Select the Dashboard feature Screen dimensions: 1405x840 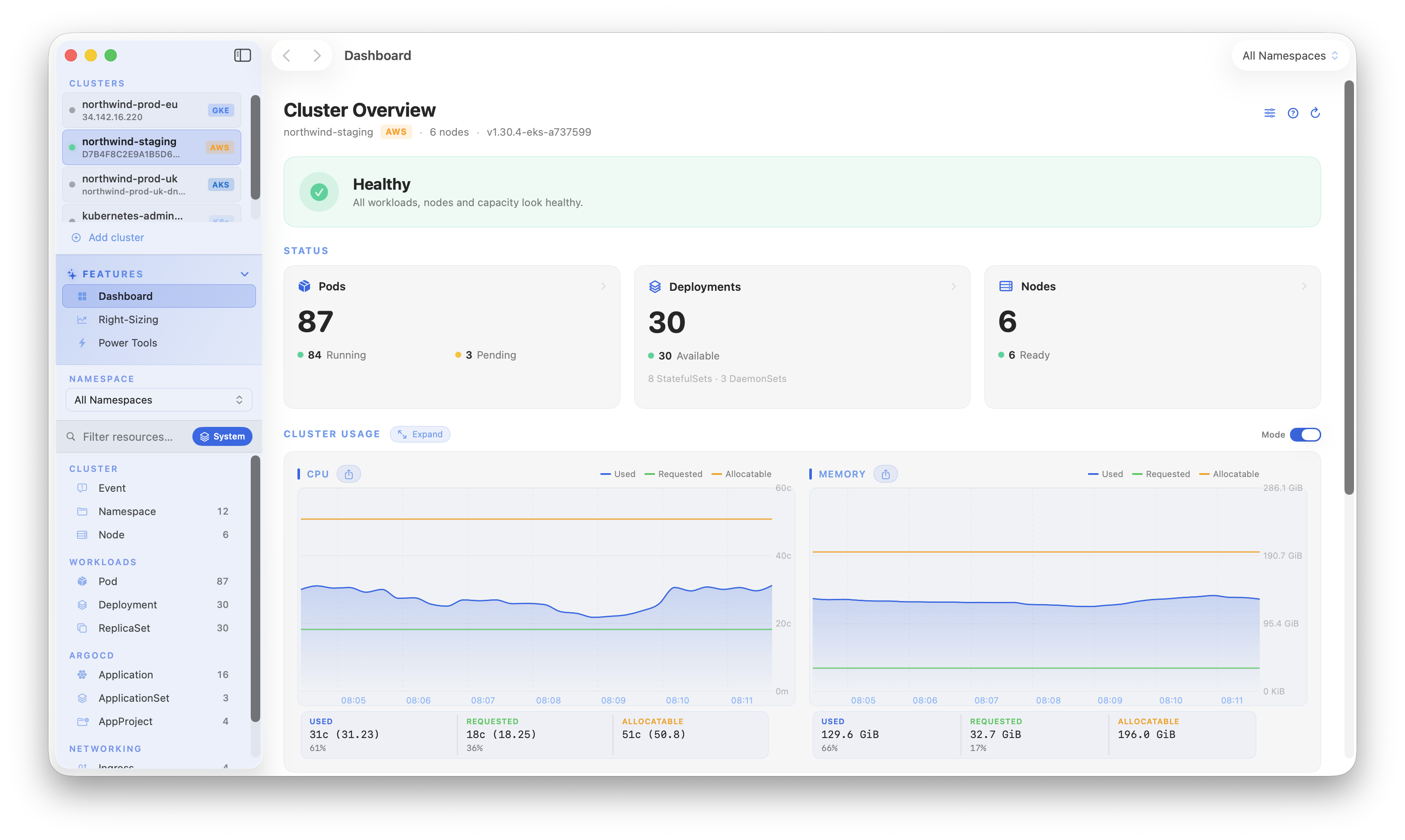pos(159,296)
